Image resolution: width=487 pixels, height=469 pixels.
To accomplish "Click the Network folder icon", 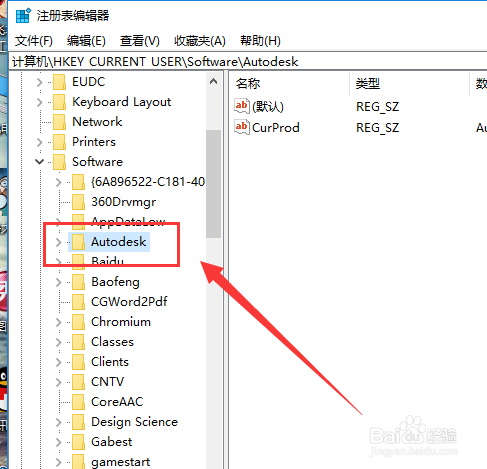I will [59, 122].
